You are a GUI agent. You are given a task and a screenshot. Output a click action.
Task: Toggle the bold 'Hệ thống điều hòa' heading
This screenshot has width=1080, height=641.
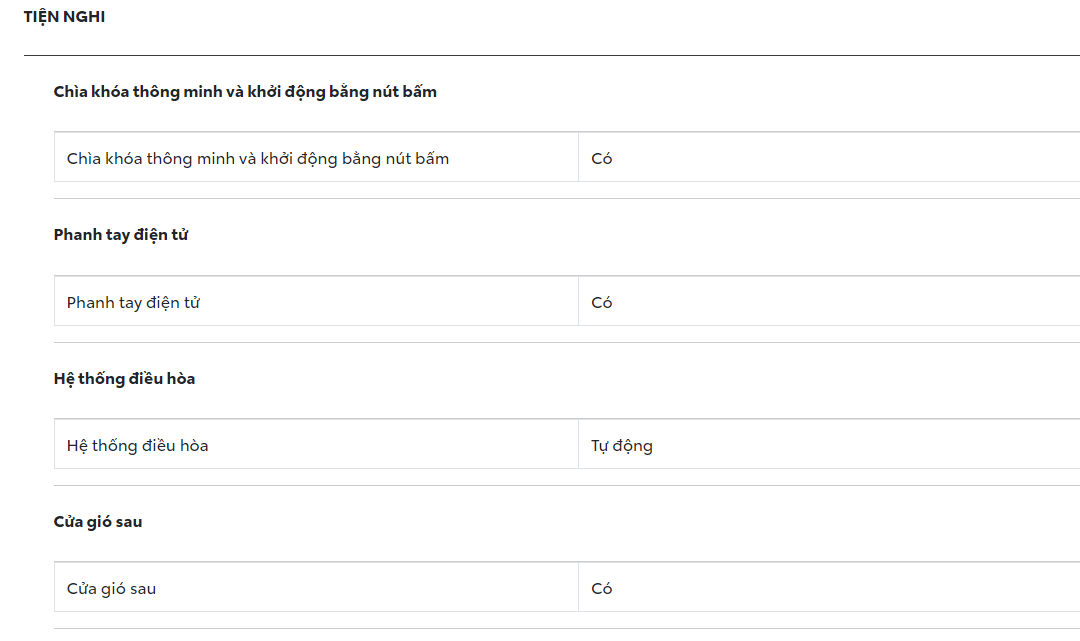[124, 379]
